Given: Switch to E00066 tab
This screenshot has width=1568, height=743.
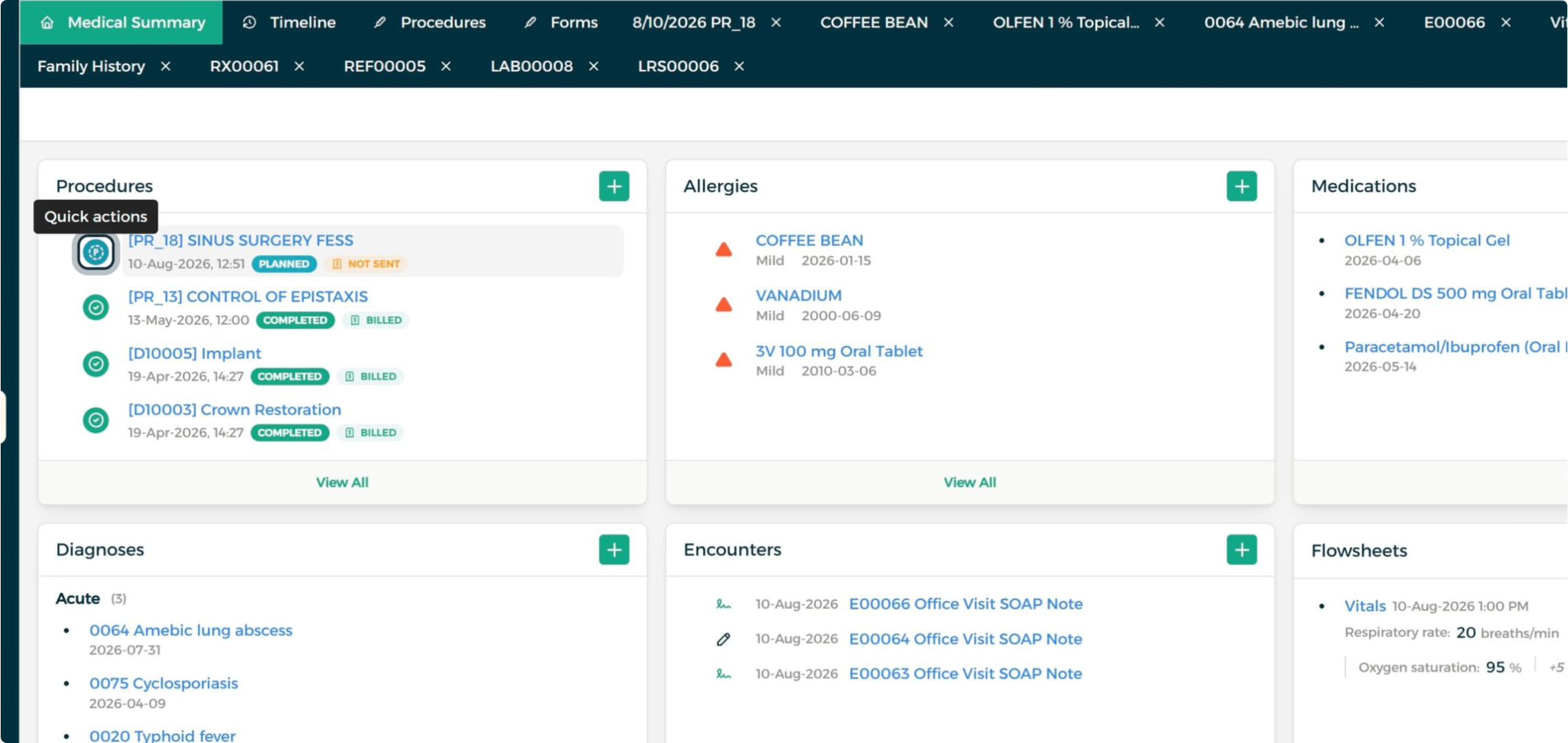Looking at the screenshot, I should coord(1454,23).
